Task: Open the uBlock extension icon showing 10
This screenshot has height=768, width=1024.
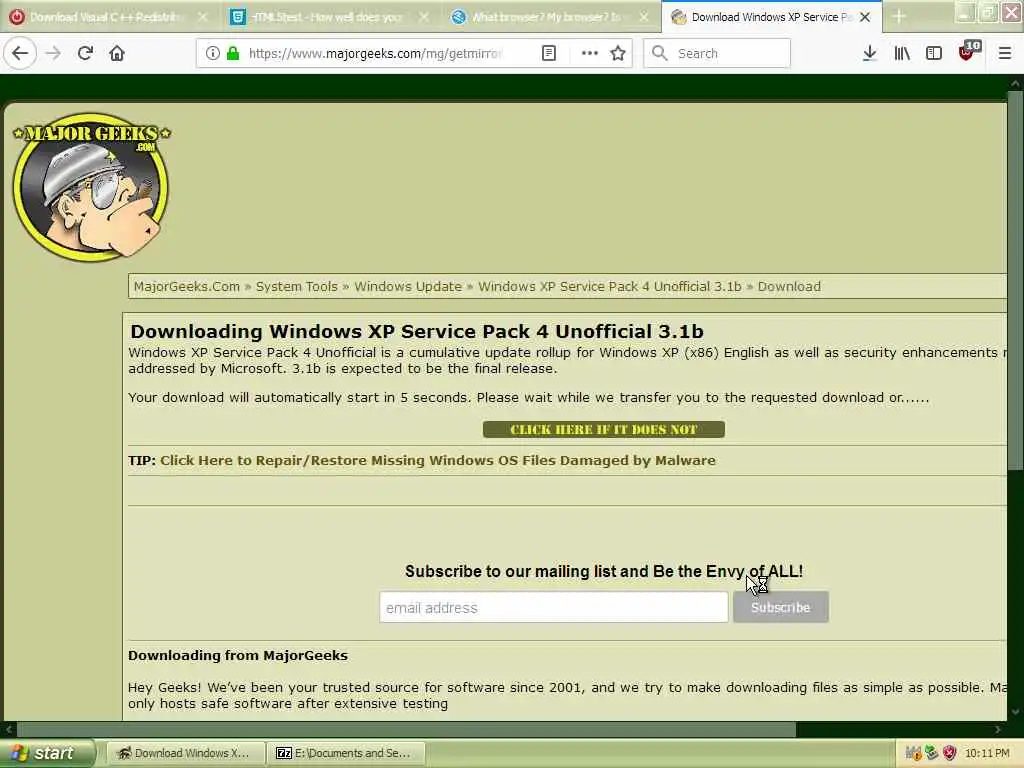Action: point(968,52)
